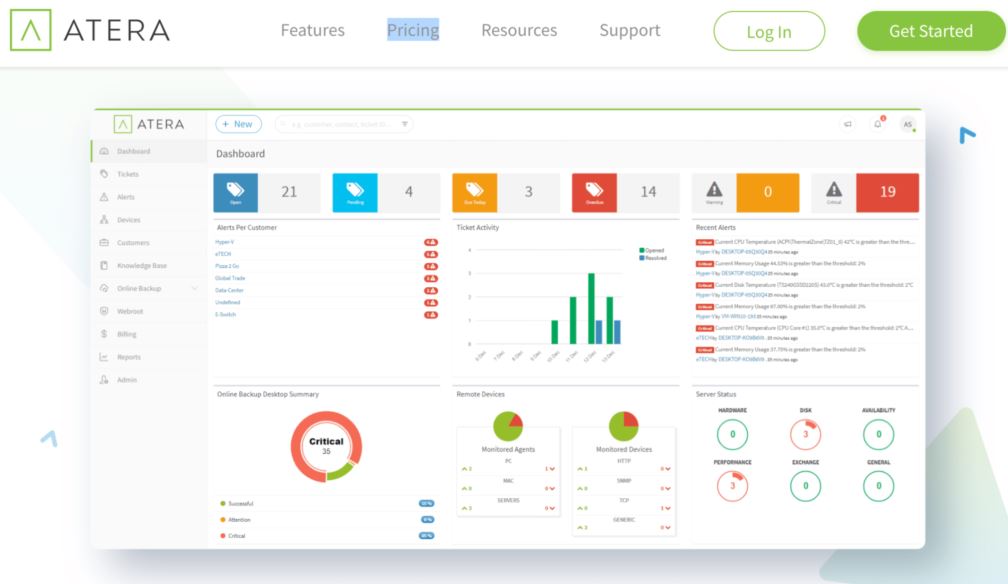Image resolution: width=1008 pixels, height=584 pixels.
Task: Click the Devices network icon in the sidebar
Action: pos(104,219)
